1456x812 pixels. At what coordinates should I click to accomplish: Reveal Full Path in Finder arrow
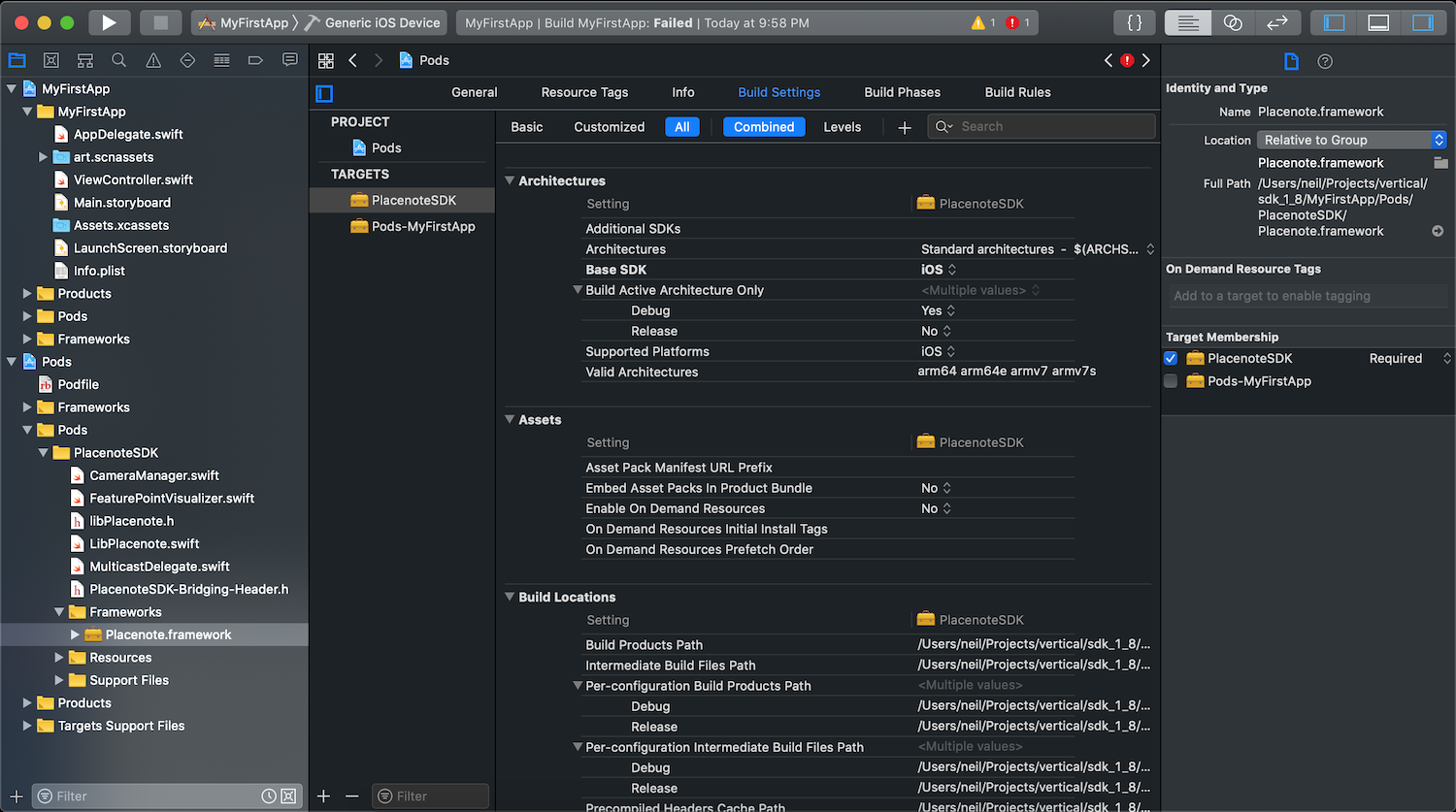coord(1438,231)
